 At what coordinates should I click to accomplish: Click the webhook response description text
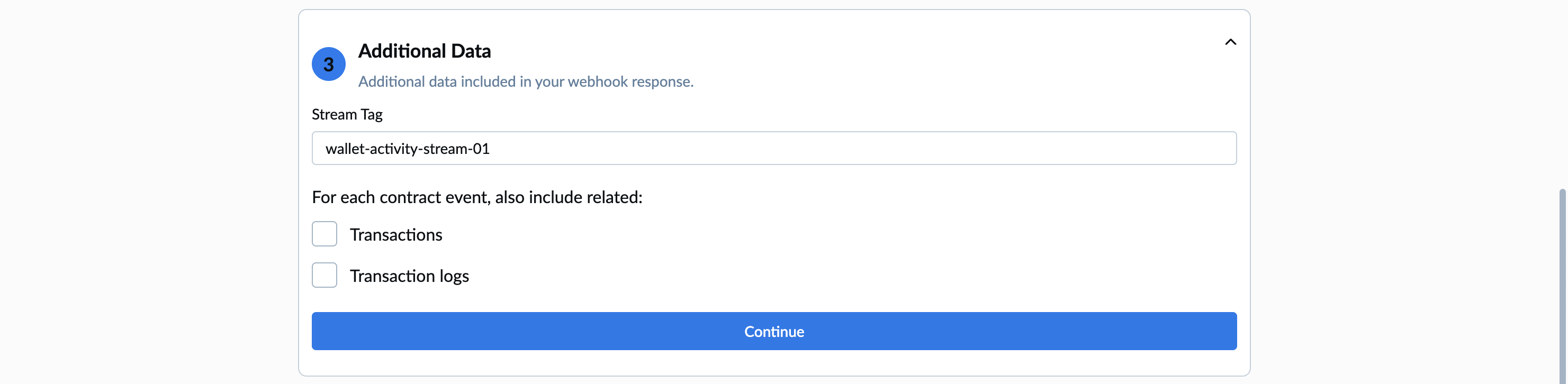(x=525, y=81)
